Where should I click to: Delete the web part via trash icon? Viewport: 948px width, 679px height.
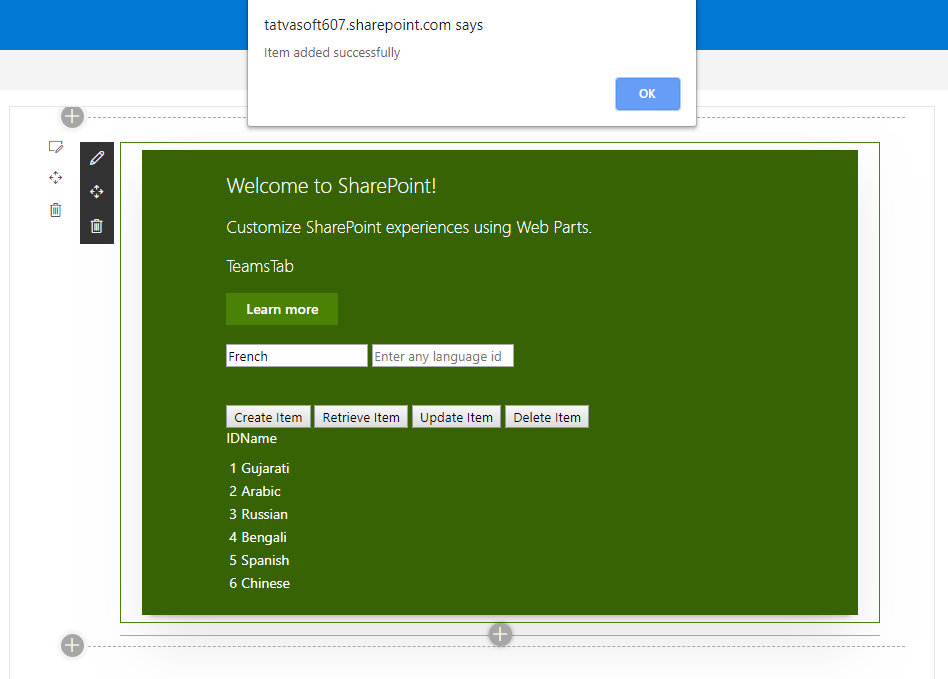(97, 226)
